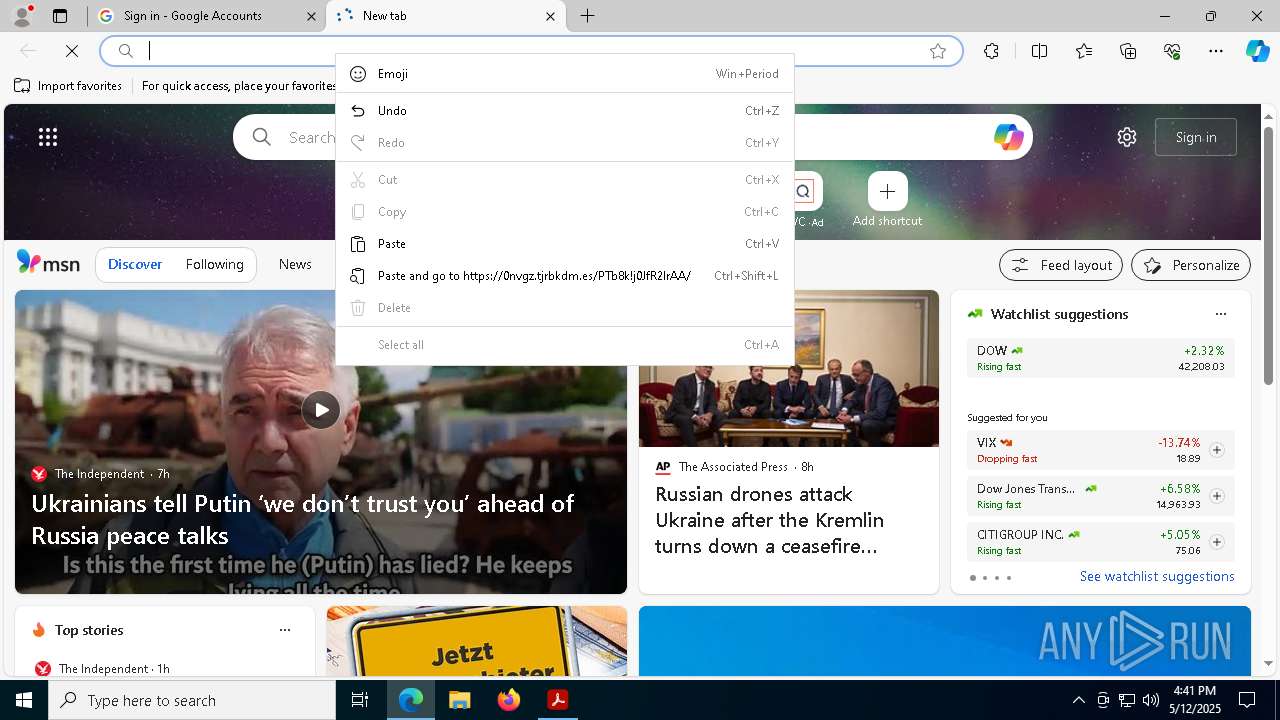Go to MSN logo home

(48, 263)
